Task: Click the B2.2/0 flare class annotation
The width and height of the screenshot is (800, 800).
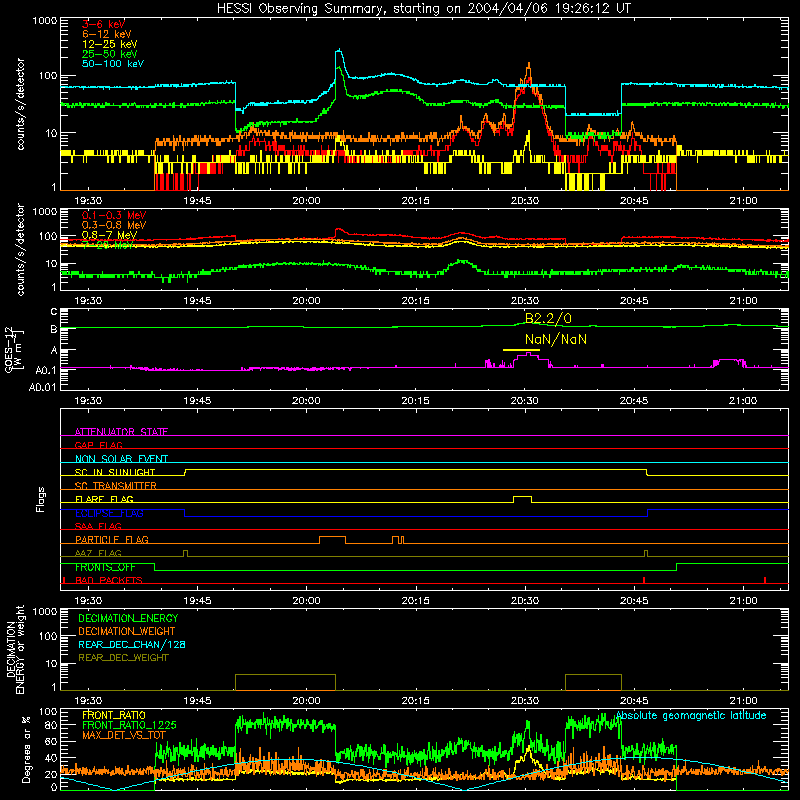Action: tap(548, 318)
